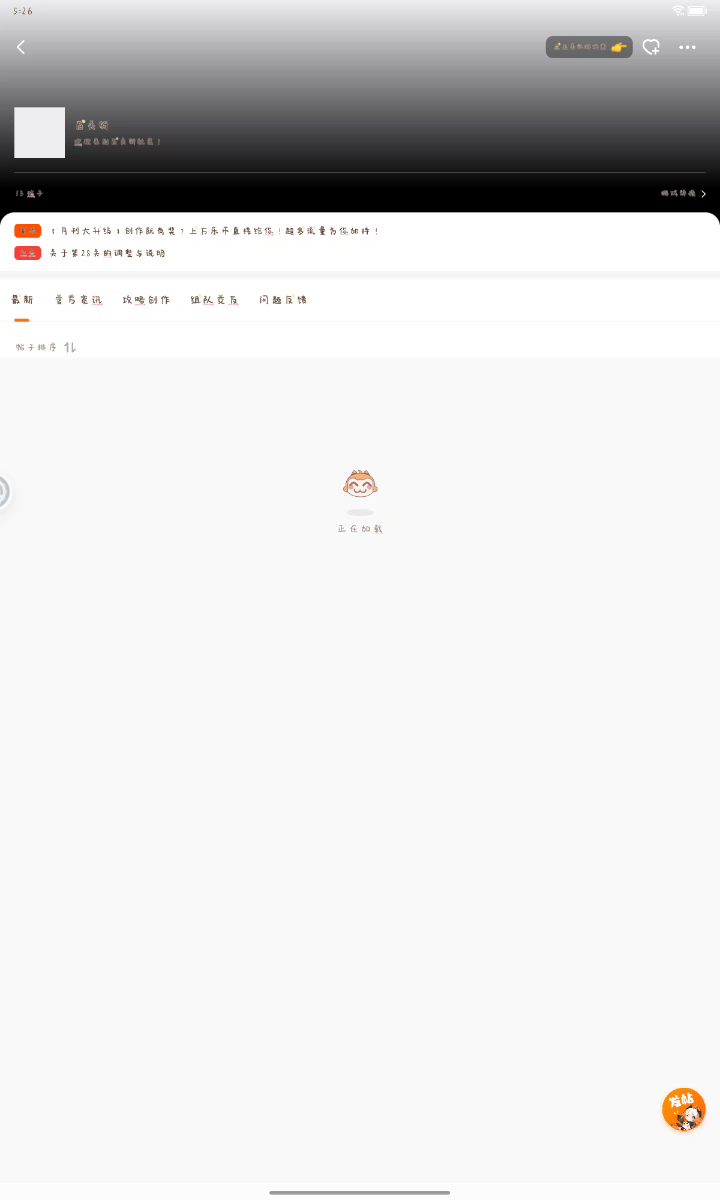This screenshot has width=720, height=1200.
Task: Switch to the 组队交友 tab
Action: (x=215, y=300)
